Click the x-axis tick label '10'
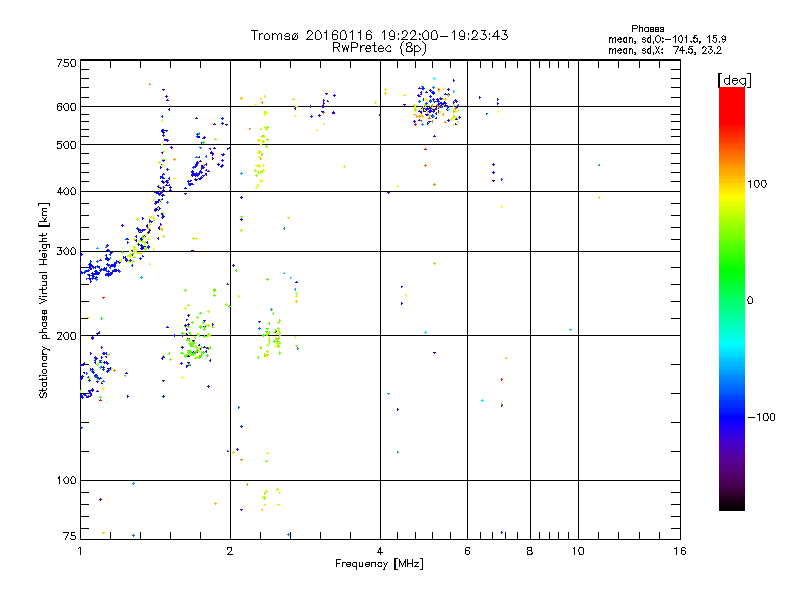The image size is (800, 600). [578, 551]
